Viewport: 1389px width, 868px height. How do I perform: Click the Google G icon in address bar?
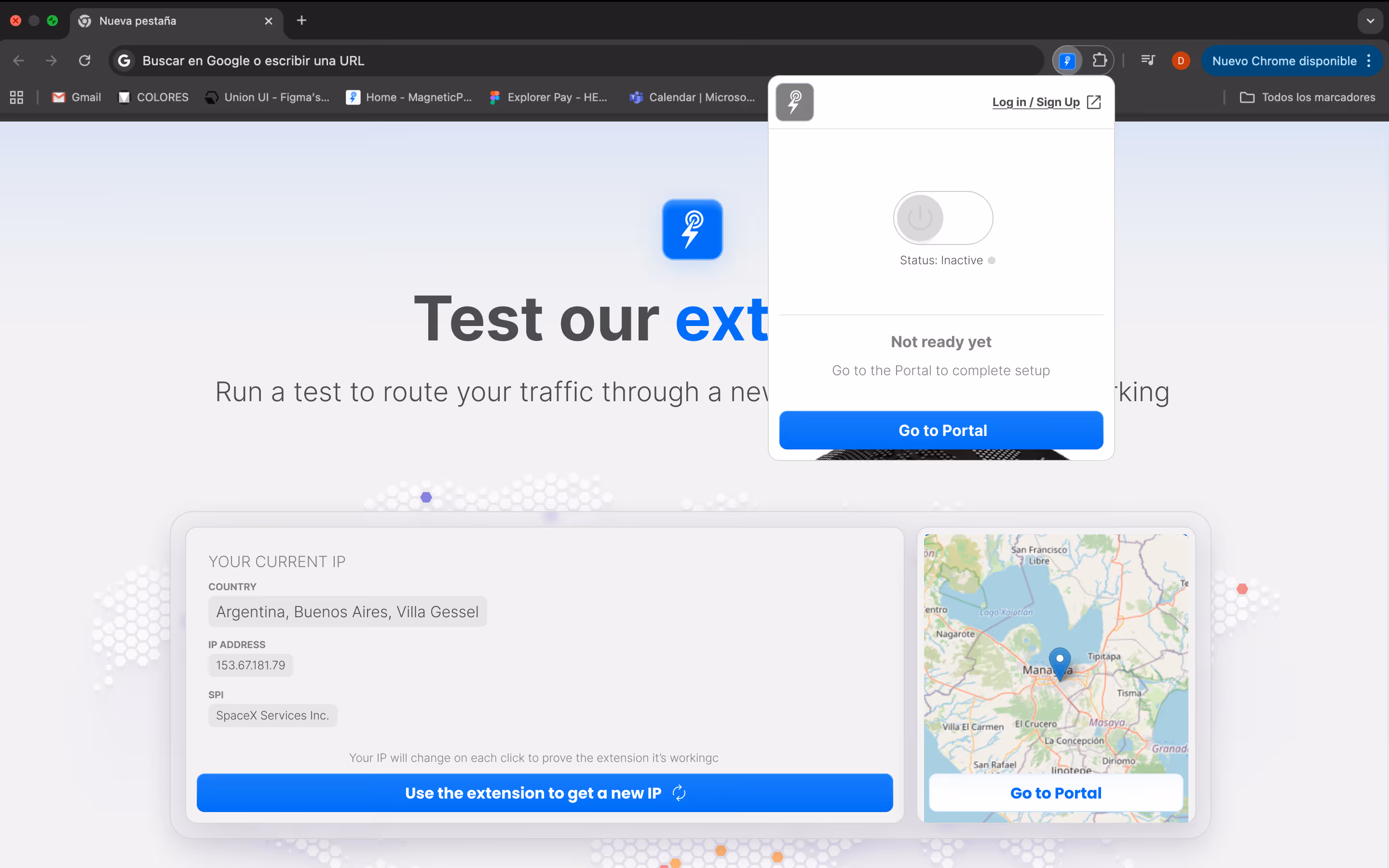124,61
